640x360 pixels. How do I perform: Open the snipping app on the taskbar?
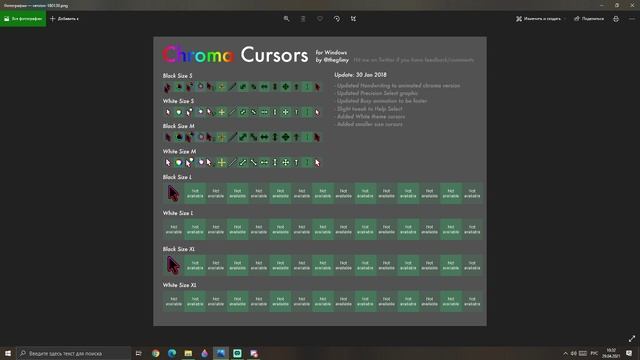tap(254, 353)
